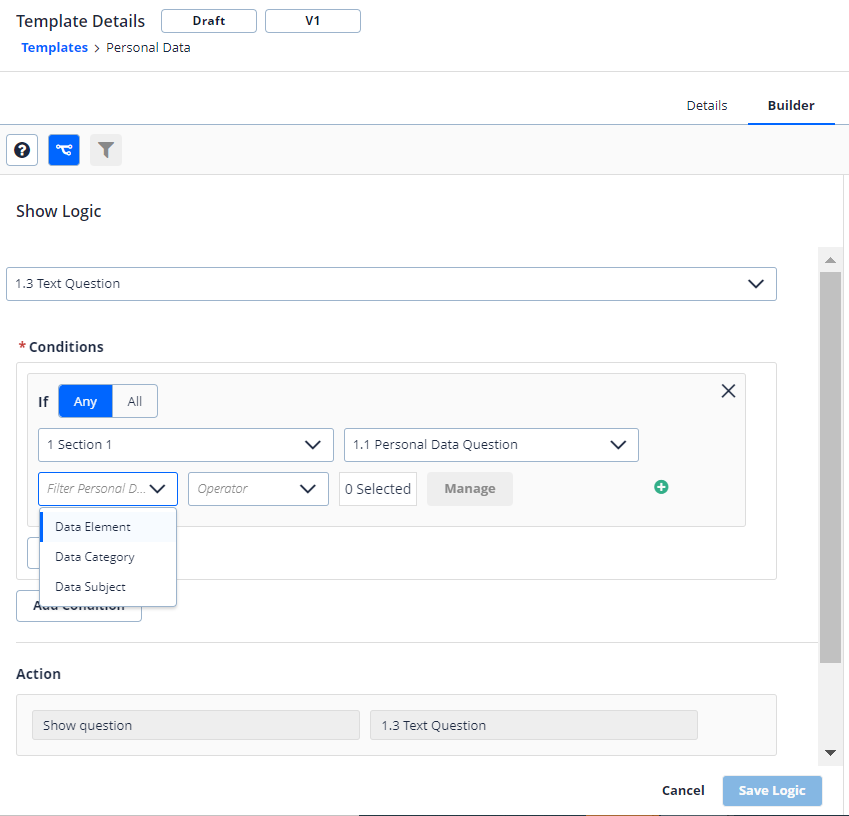The image size is (849, 816).
Task: Select the Builder tab
Action: [791, 105]
